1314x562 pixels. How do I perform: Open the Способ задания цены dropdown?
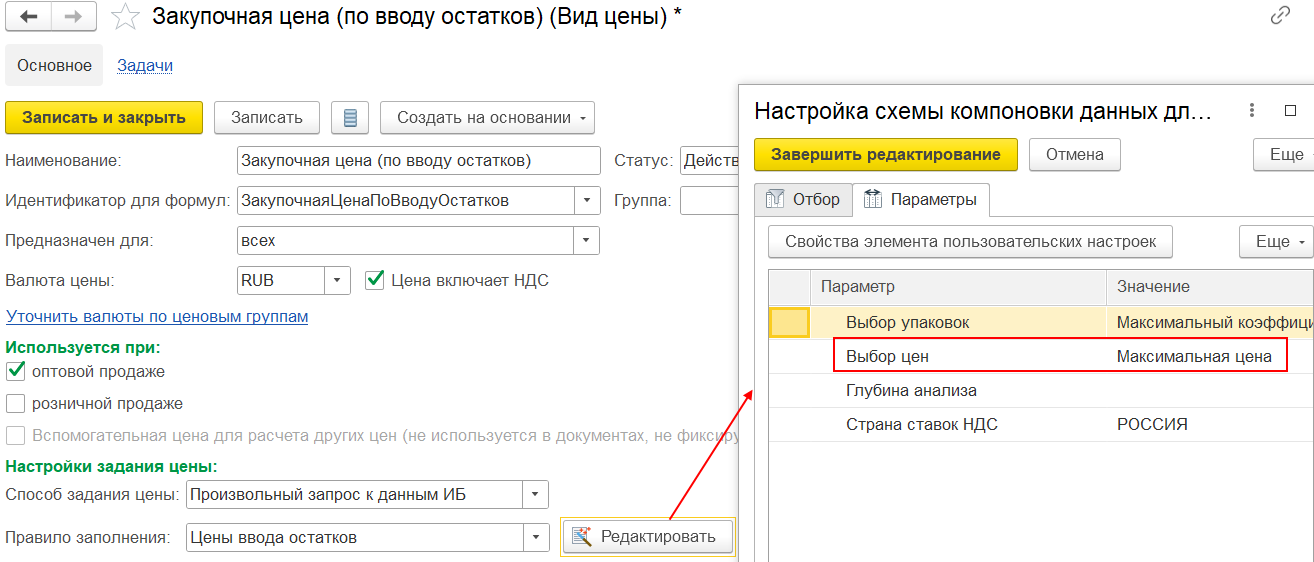click(x=536, y=494)
